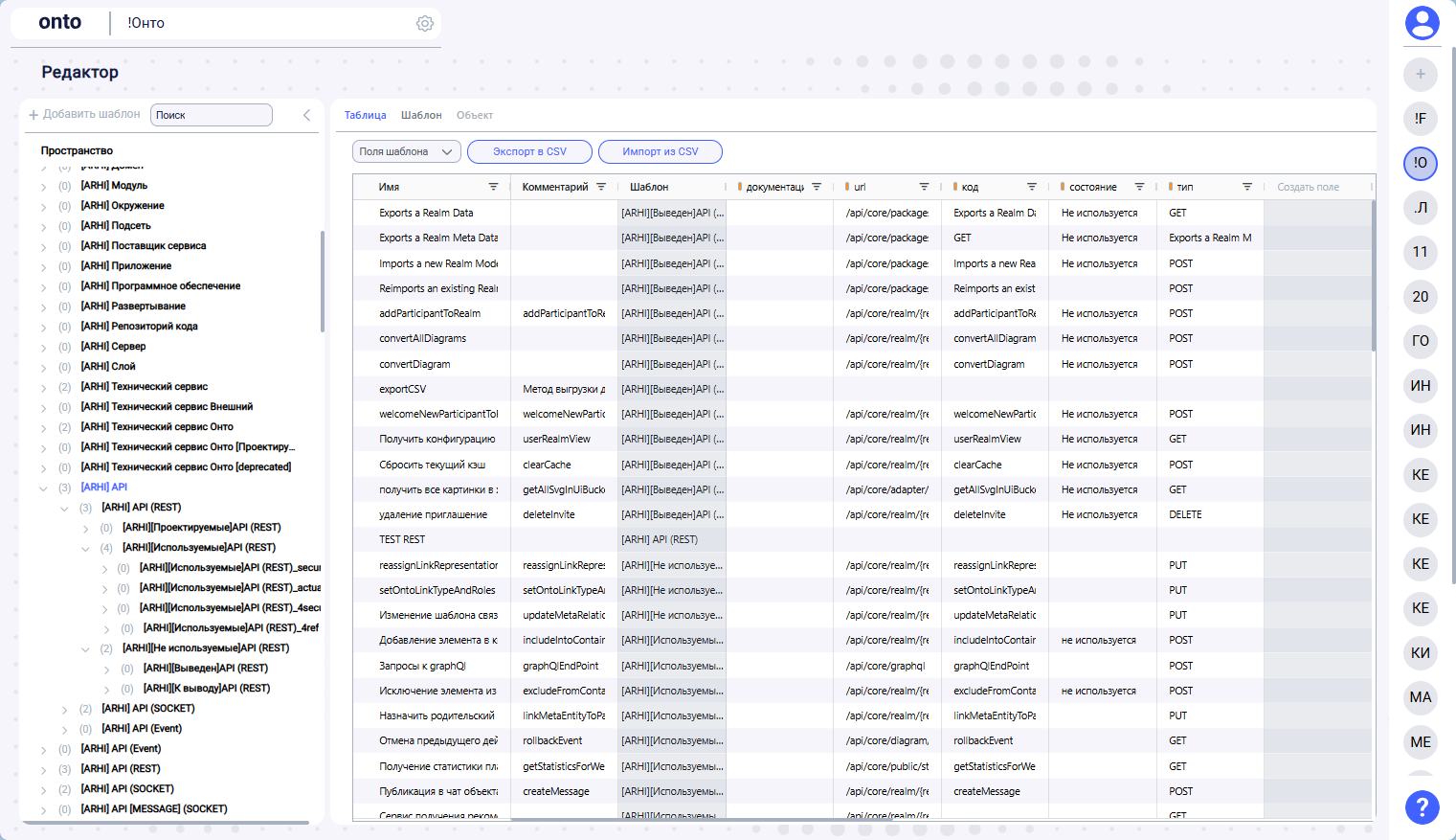The width and height of the screenshot is (1456, 840).
Task: Switch to the Таблица tab
Action: point(365,115)
